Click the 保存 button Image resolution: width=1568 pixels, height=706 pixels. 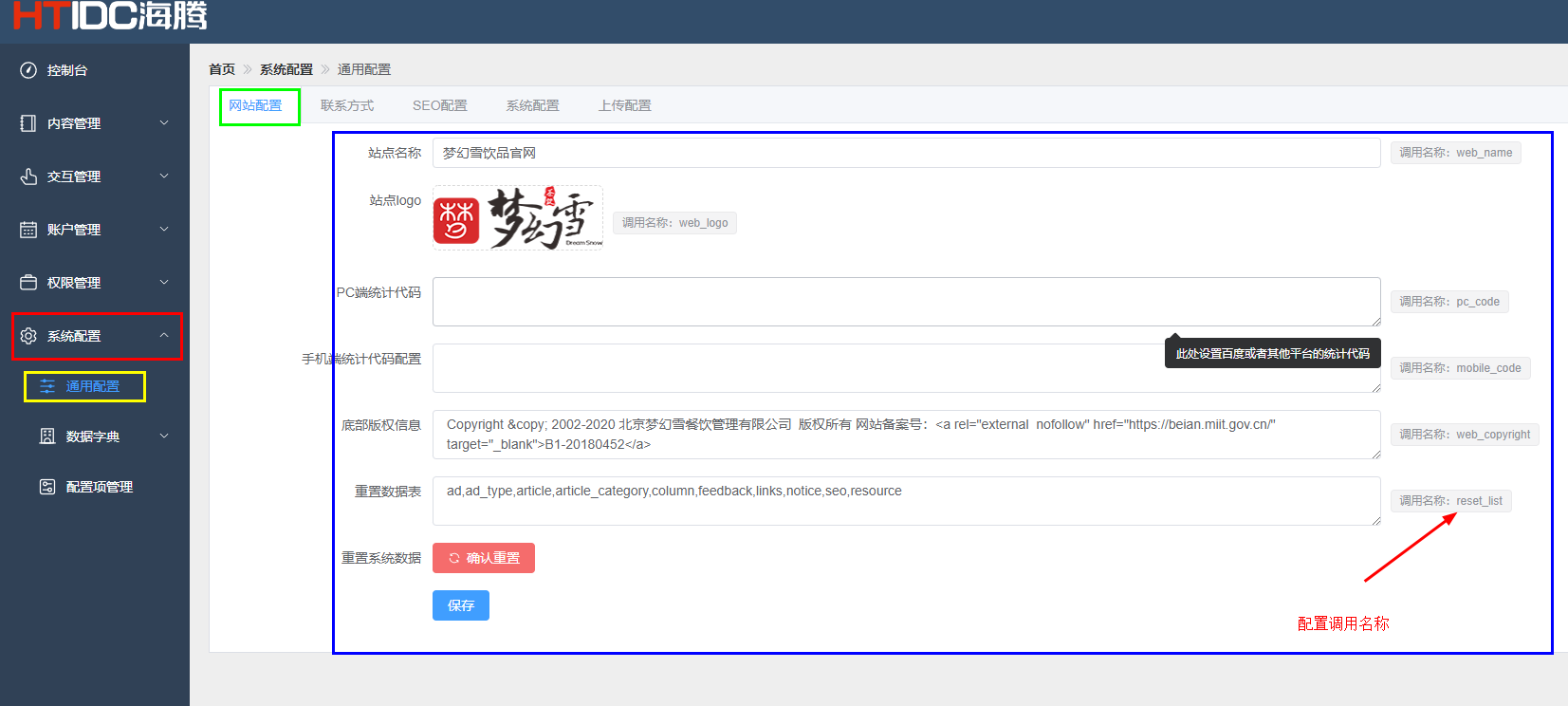click(461, 605)
